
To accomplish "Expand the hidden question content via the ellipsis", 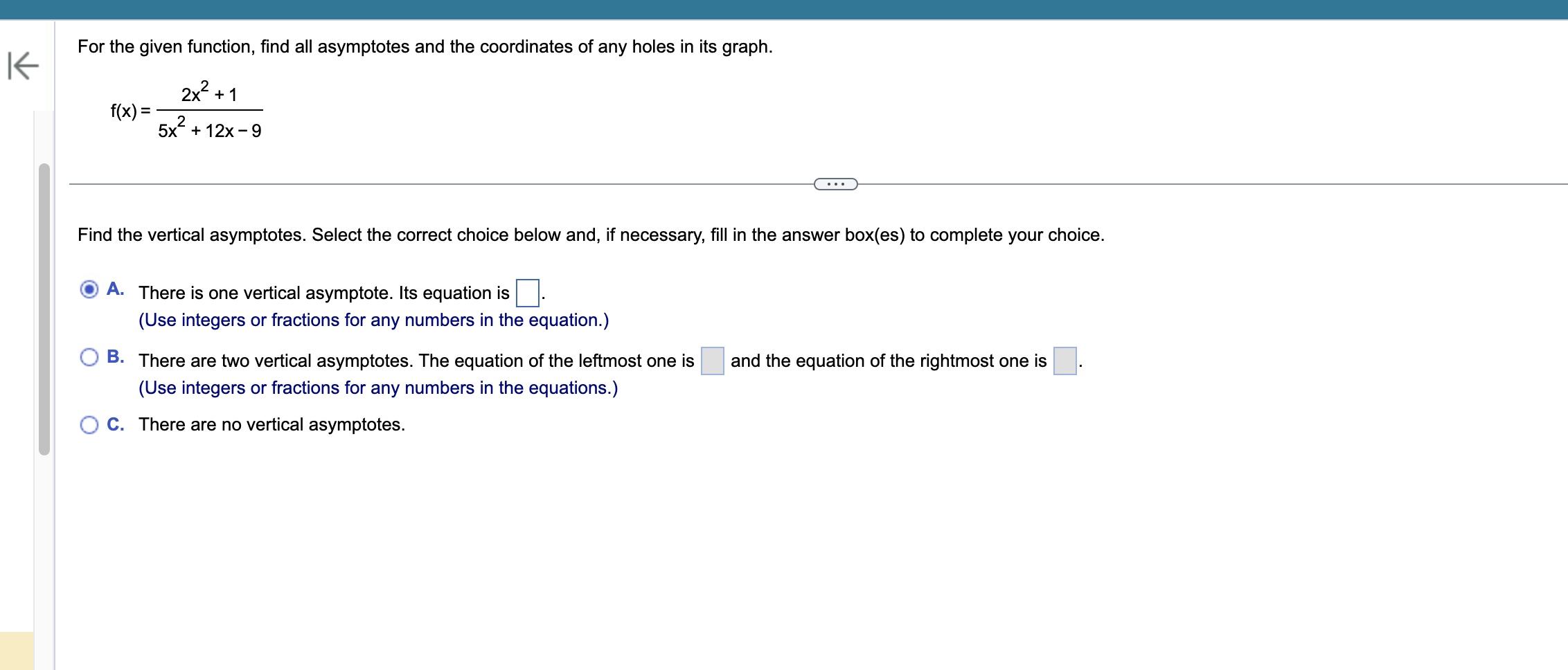I will click(x=835, y=183).
